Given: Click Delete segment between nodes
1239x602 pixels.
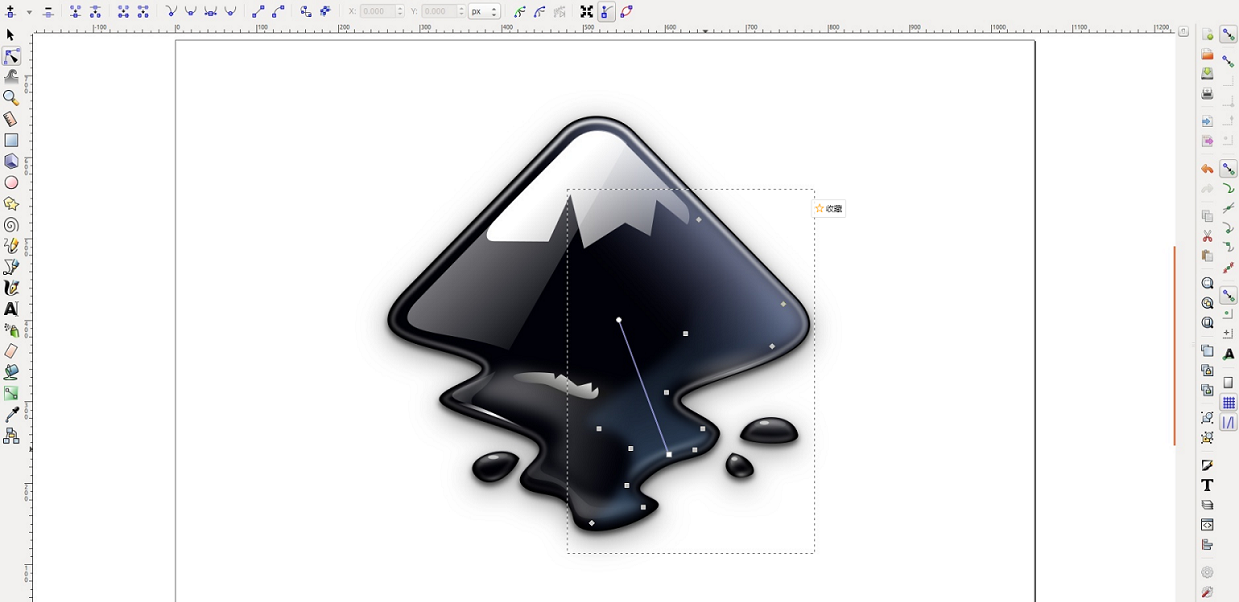Looking at the screenshot, I should tap(143, 12).
